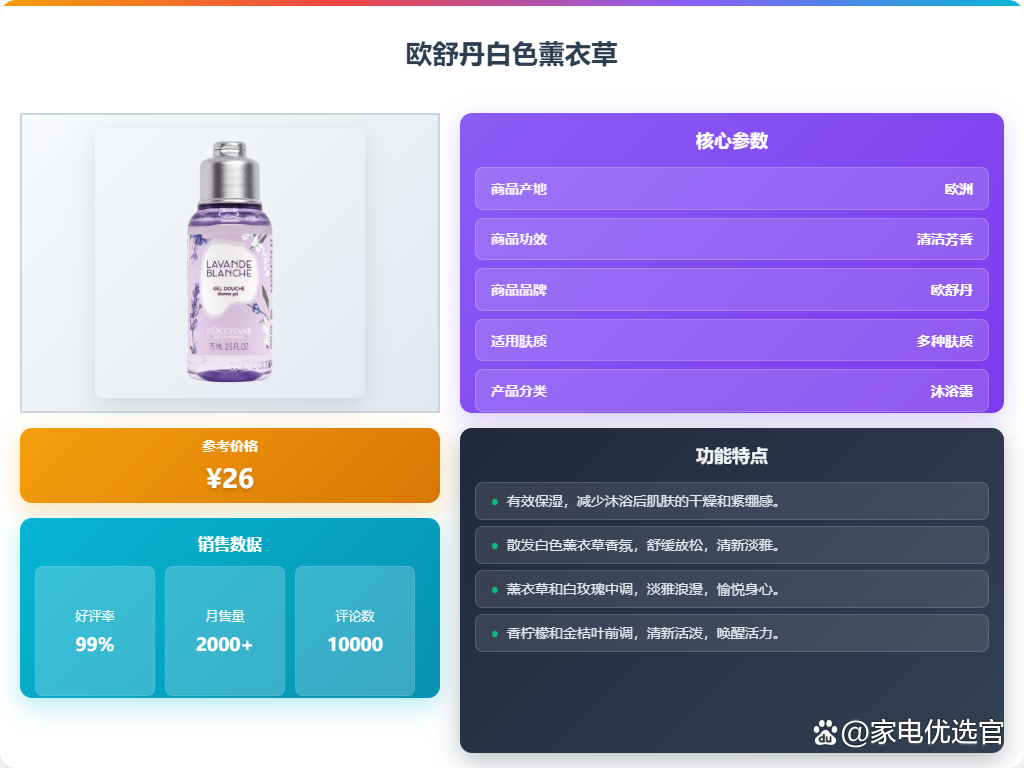1024x768 pixels.
Task: Select the feature line starting with 香柠檬和金桔叶前调
Action: pos(731,633)
